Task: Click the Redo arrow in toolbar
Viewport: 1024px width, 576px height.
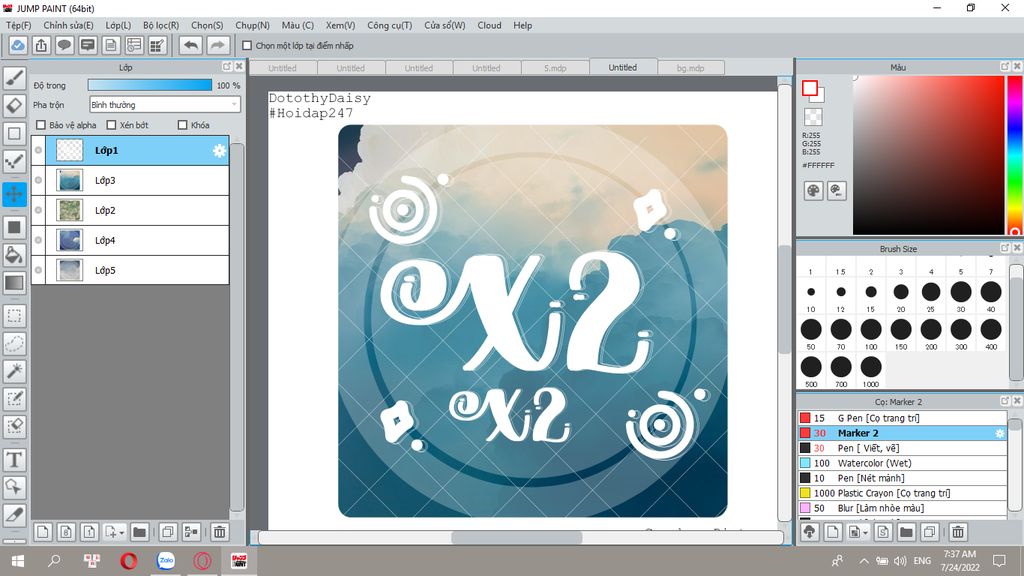Action: click(x=218, y=46)
